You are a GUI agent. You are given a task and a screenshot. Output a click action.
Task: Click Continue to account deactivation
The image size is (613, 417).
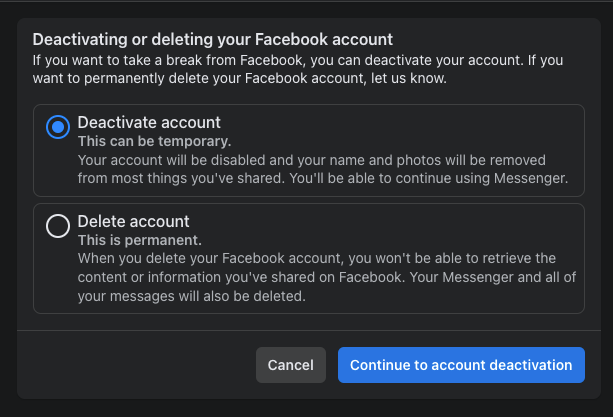pyautogui.click(x=461, y=365)
